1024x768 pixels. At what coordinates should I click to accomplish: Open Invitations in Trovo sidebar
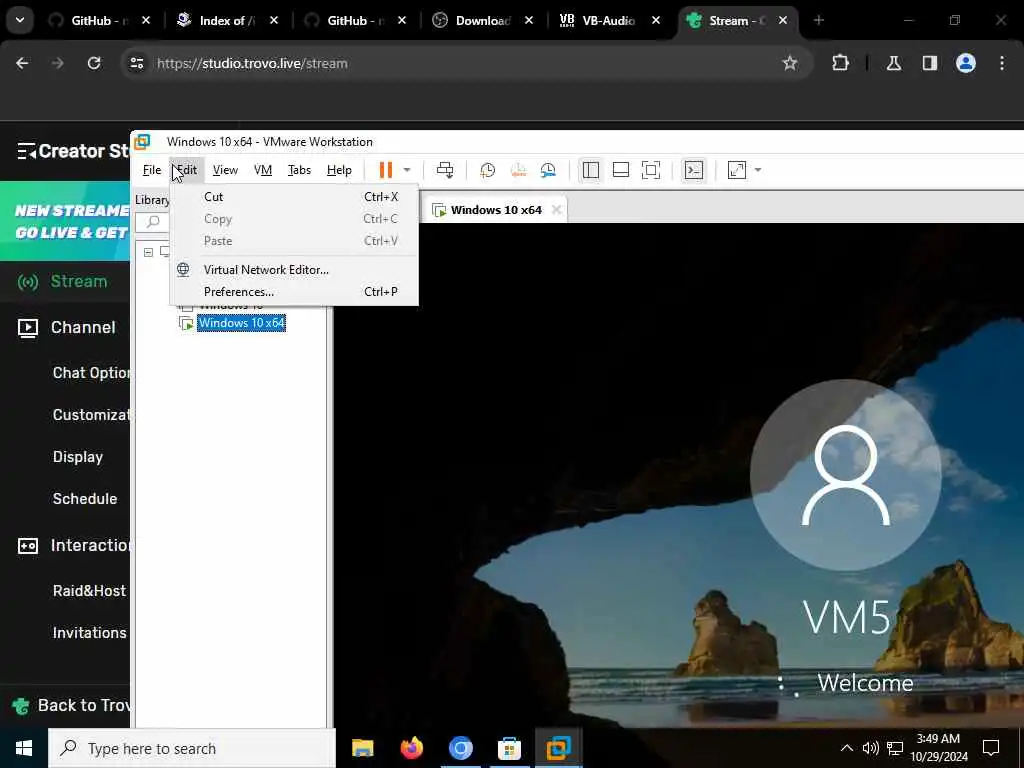[x=89, y=632]
